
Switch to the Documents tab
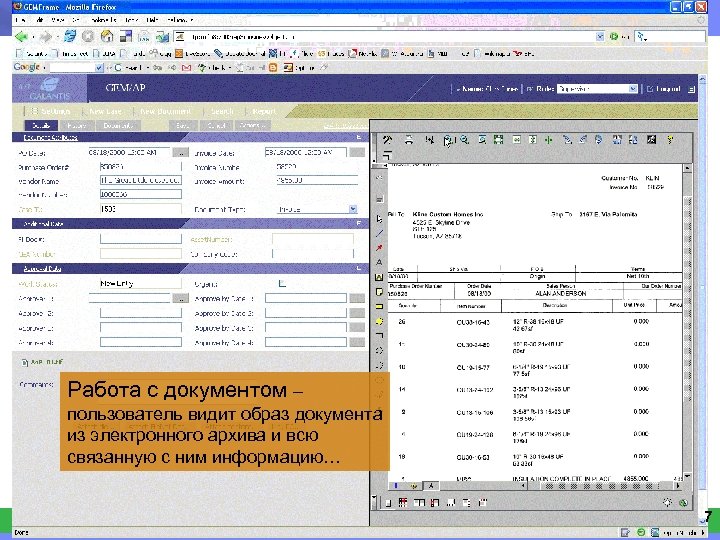118,125
